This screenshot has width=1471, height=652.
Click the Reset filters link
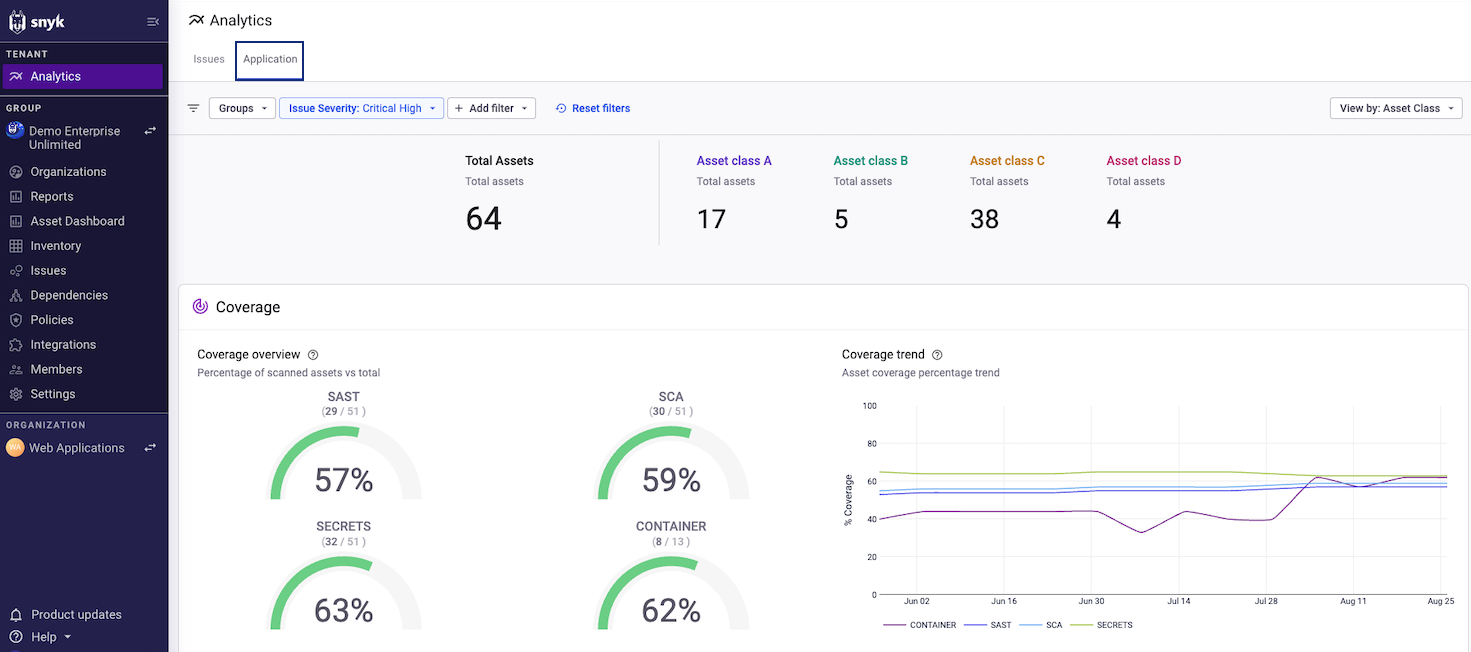tap(593, 108)
